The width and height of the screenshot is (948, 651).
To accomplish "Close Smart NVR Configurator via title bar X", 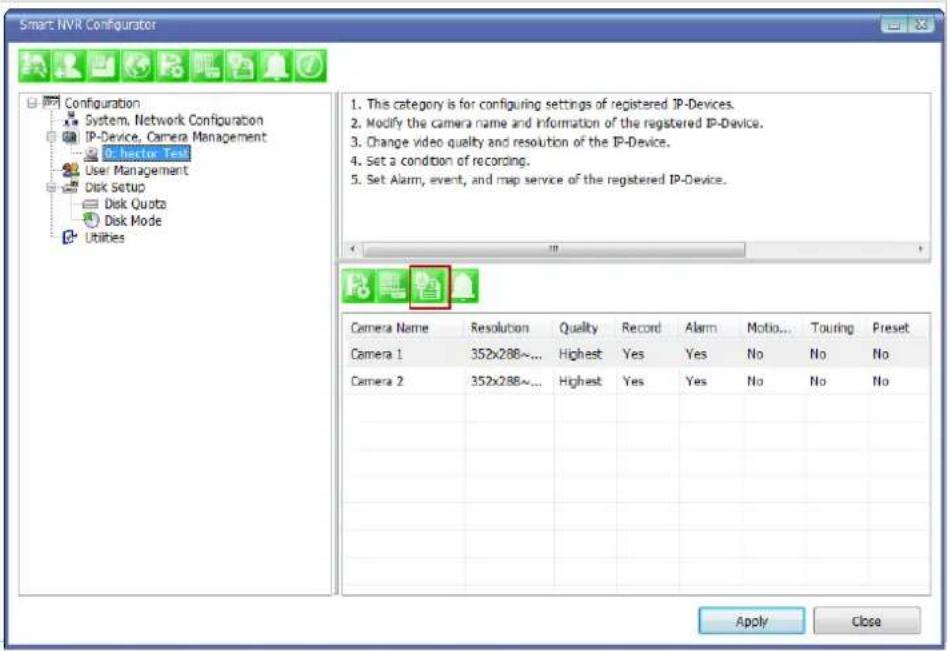I will 921,25.
